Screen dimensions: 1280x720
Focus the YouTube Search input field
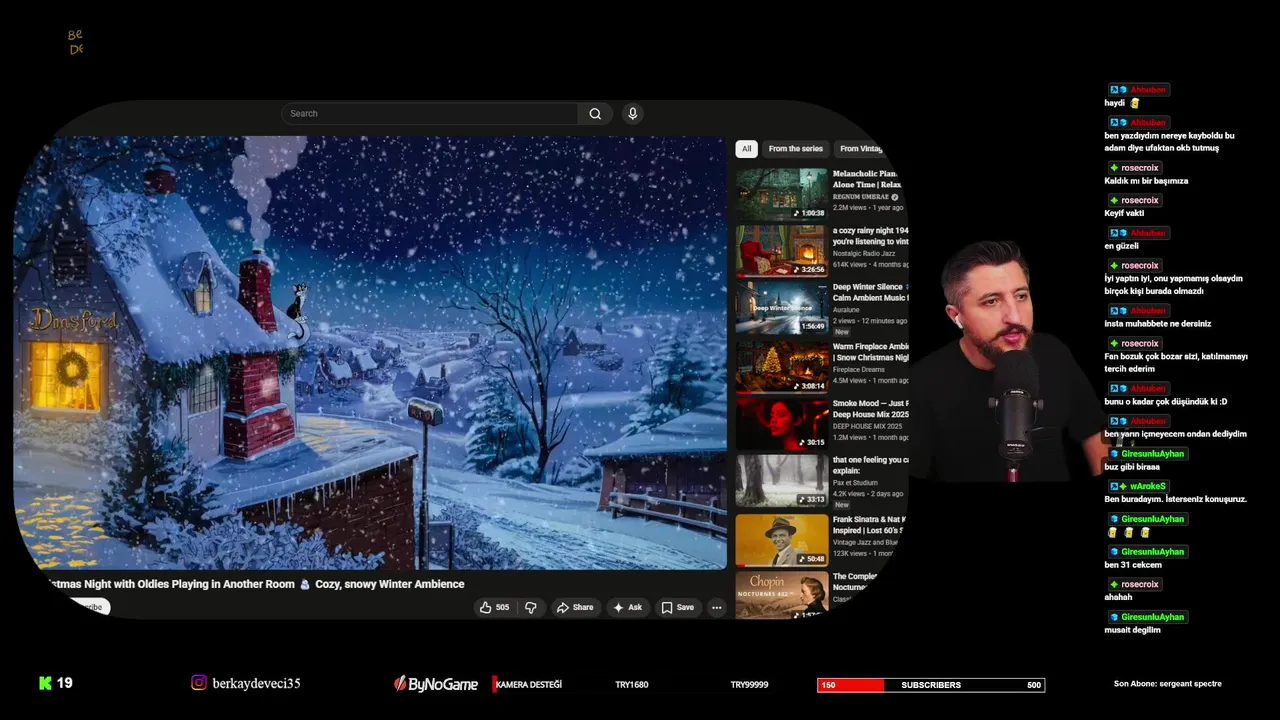tap(430, 114)
